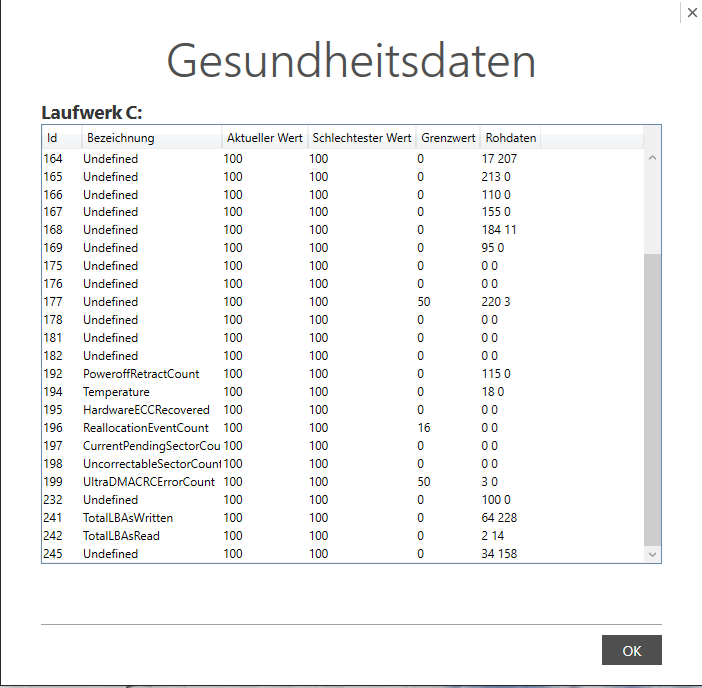This screenshot has height=688, width=702.
Task: Sort by the Bezeichnung column header
Action: coord(152,138)
